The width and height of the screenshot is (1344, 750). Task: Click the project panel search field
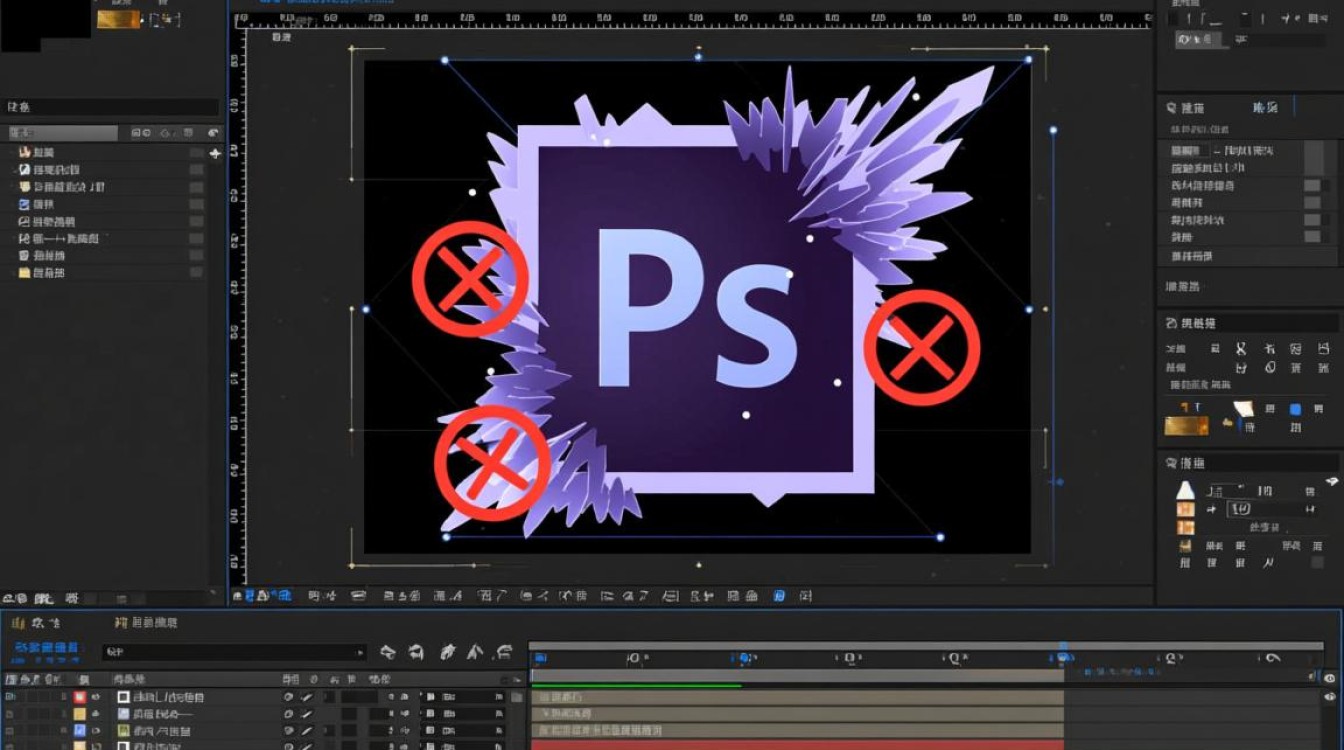(112, 107)
